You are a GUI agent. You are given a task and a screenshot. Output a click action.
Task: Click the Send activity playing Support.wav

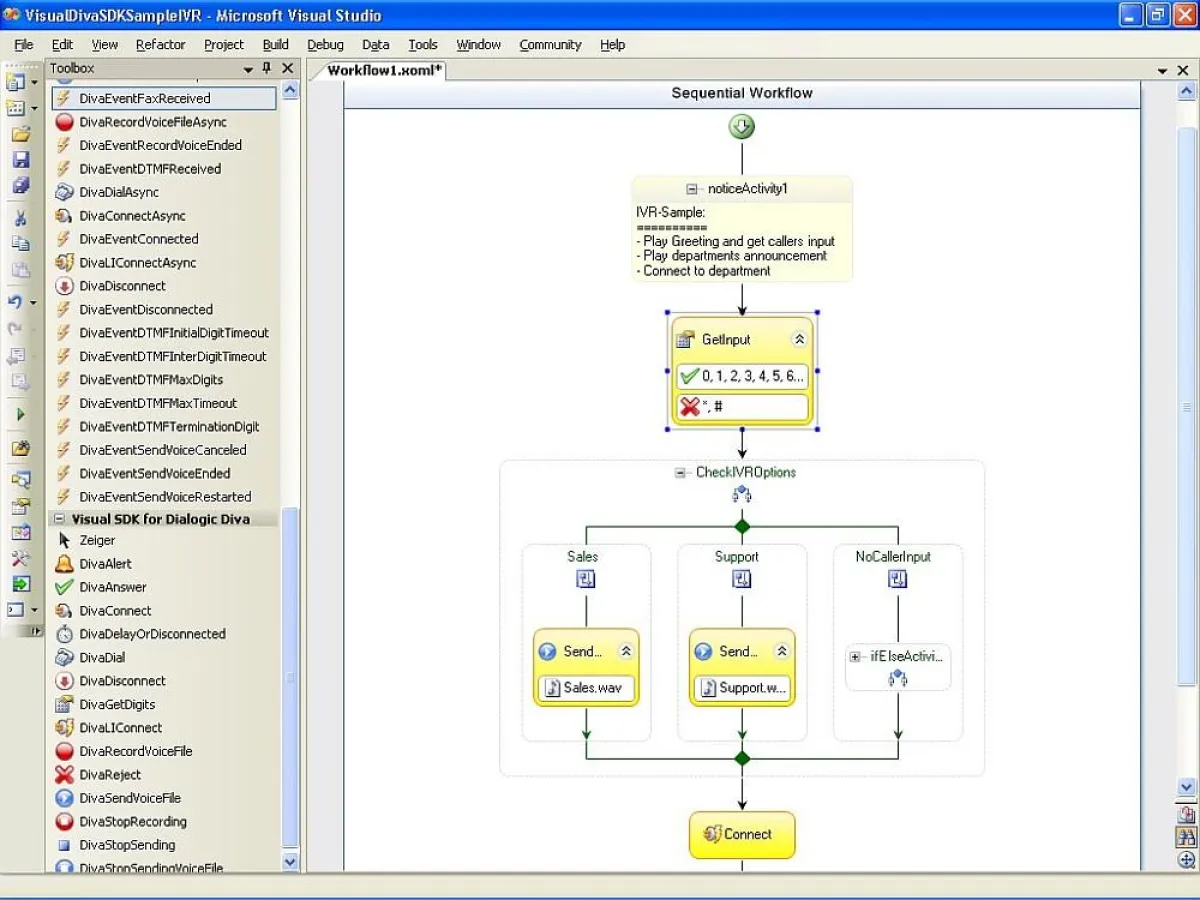point(735,651)
